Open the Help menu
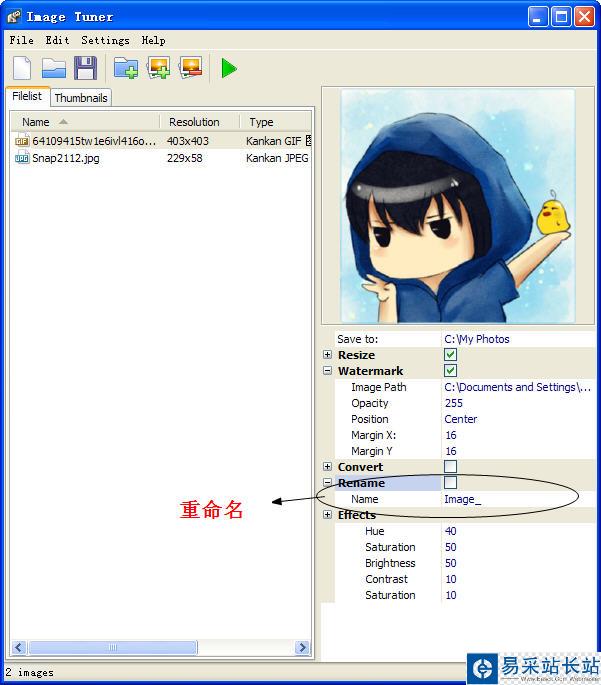The image size is (601, 685). (153, 40)
